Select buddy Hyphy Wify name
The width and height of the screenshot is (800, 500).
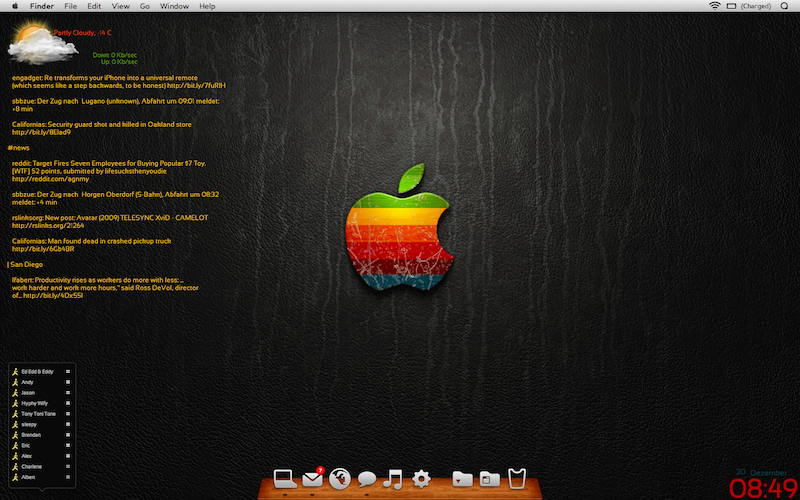35,403
